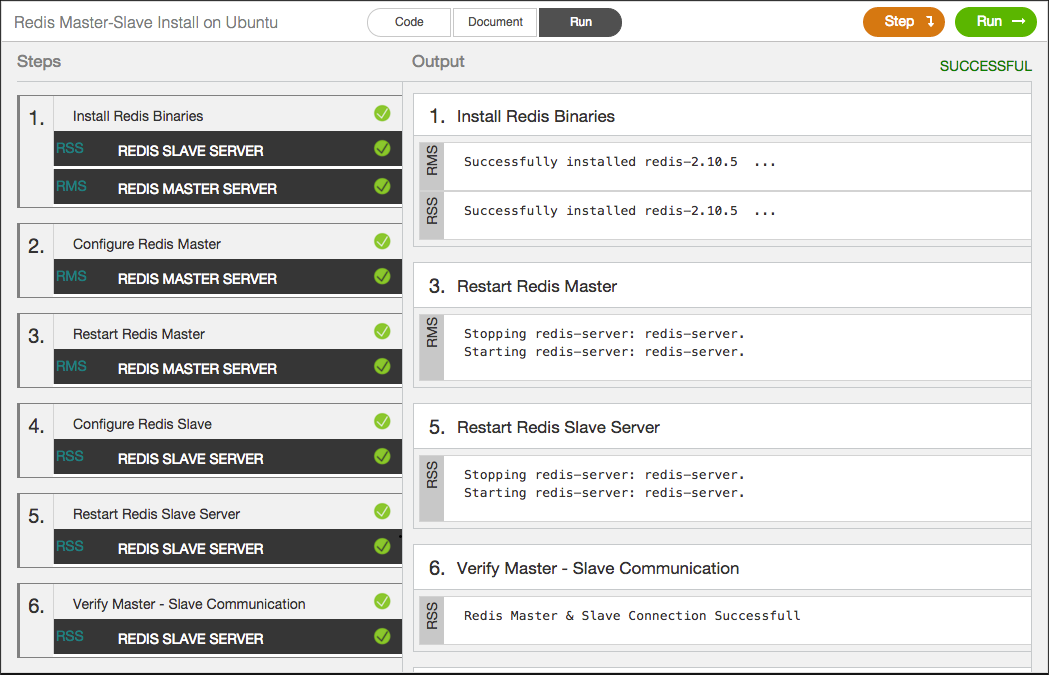Select REDIS MASTER SERVER under step 3
The image size is (1049, 678).
[x=197, y=369]
